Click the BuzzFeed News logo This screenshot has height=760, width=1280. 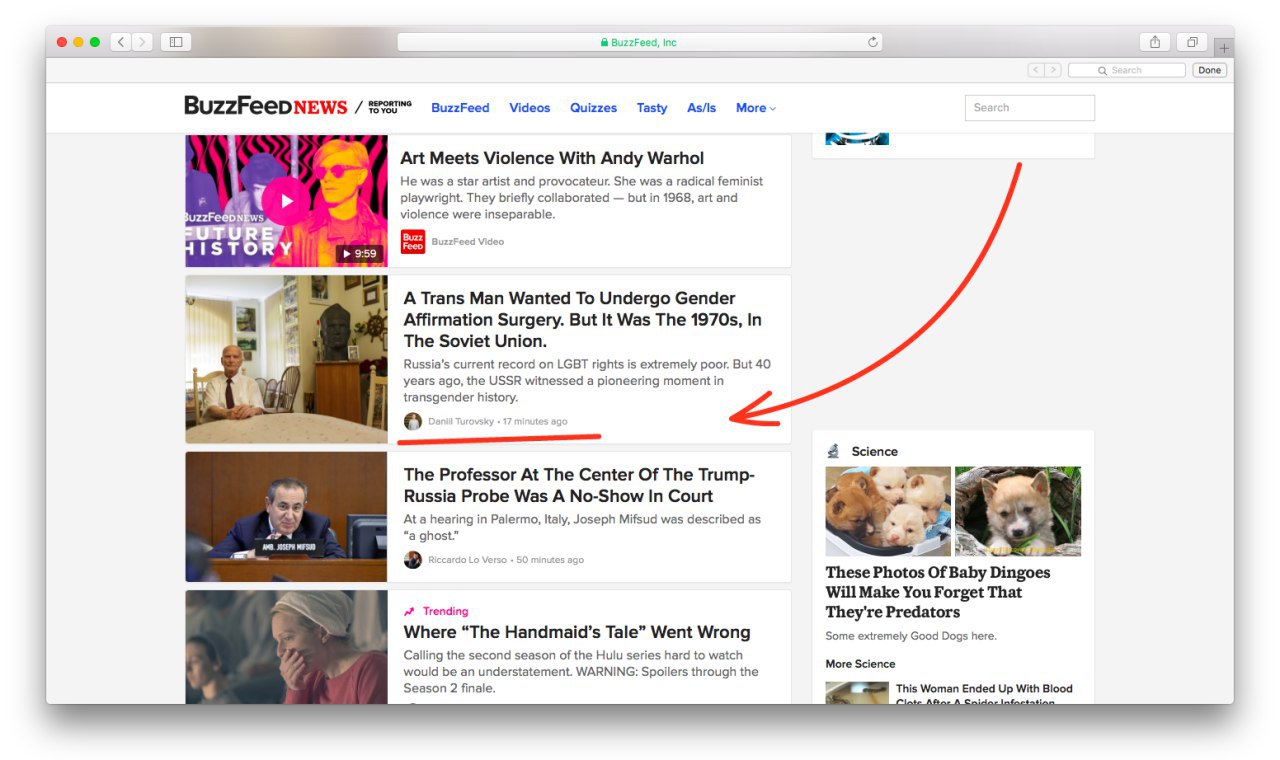tap(266, 106)
